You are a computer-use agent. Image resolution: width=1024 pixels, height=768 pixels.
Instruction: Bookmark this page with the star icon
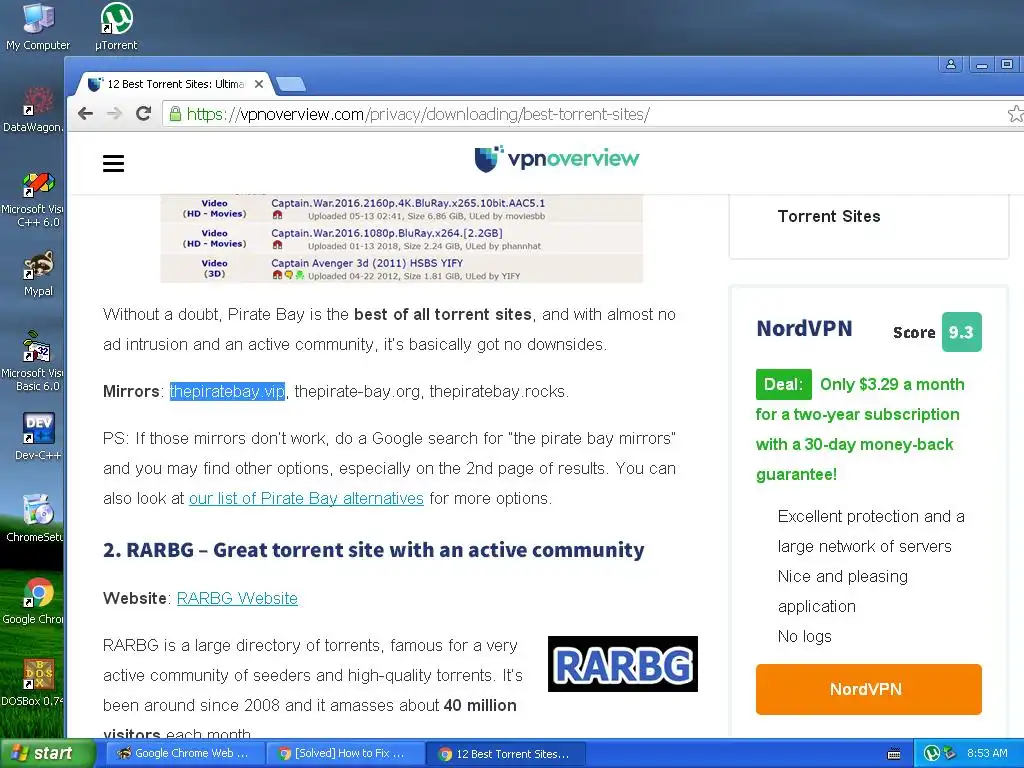click(1016, 114)
